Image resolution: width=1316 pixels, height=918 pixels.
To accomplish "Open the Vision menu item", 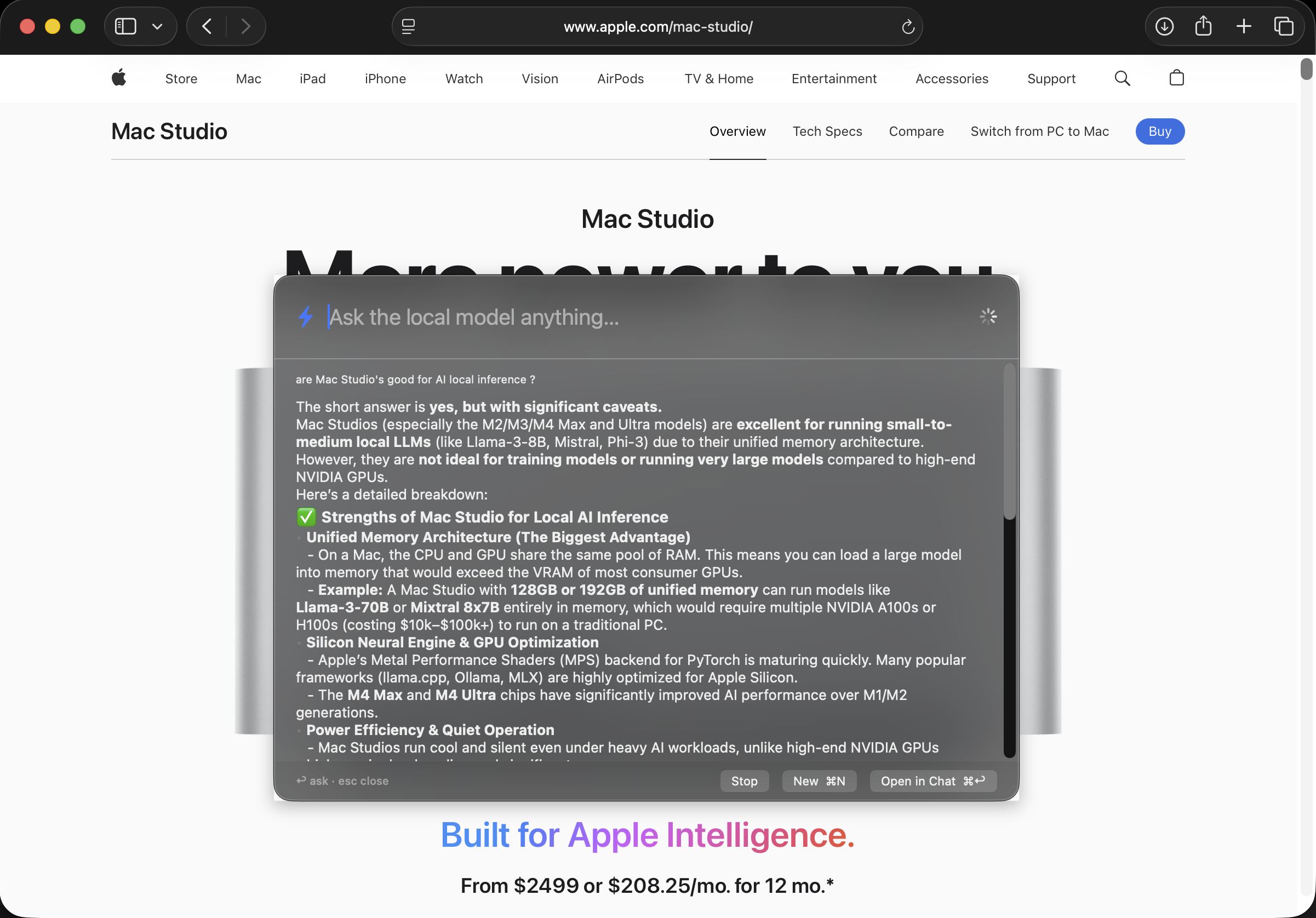I will 539,78.
